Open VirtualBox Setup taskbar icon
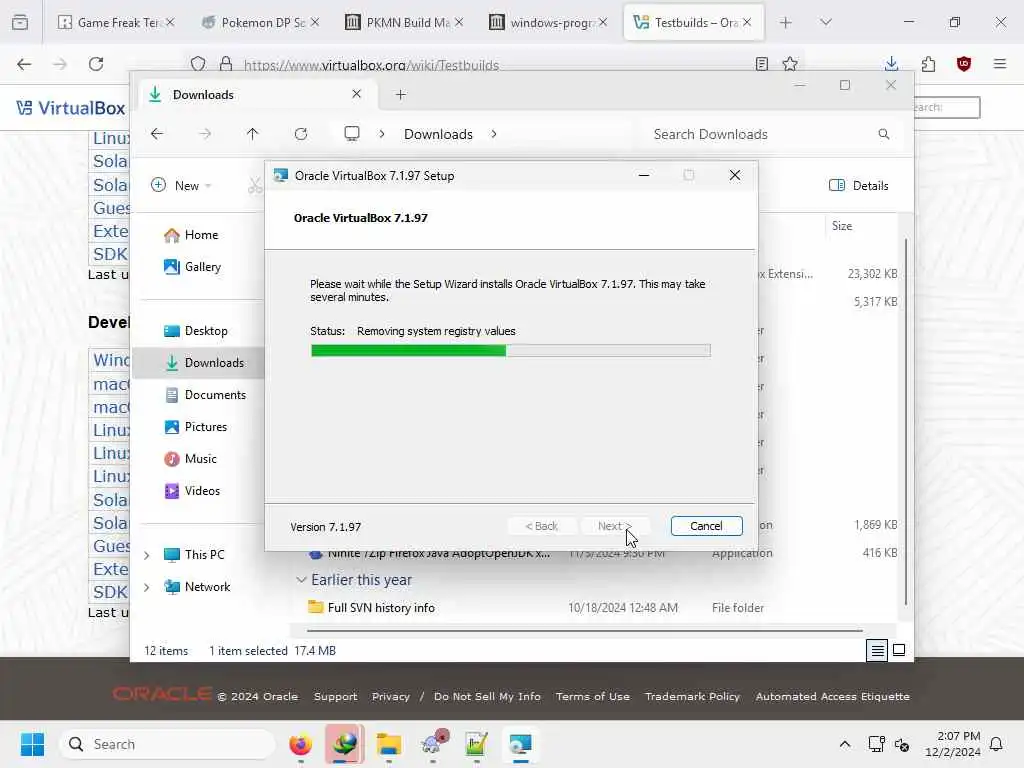This screenshot has height=768, width=1024. click(x=520, y=744)
